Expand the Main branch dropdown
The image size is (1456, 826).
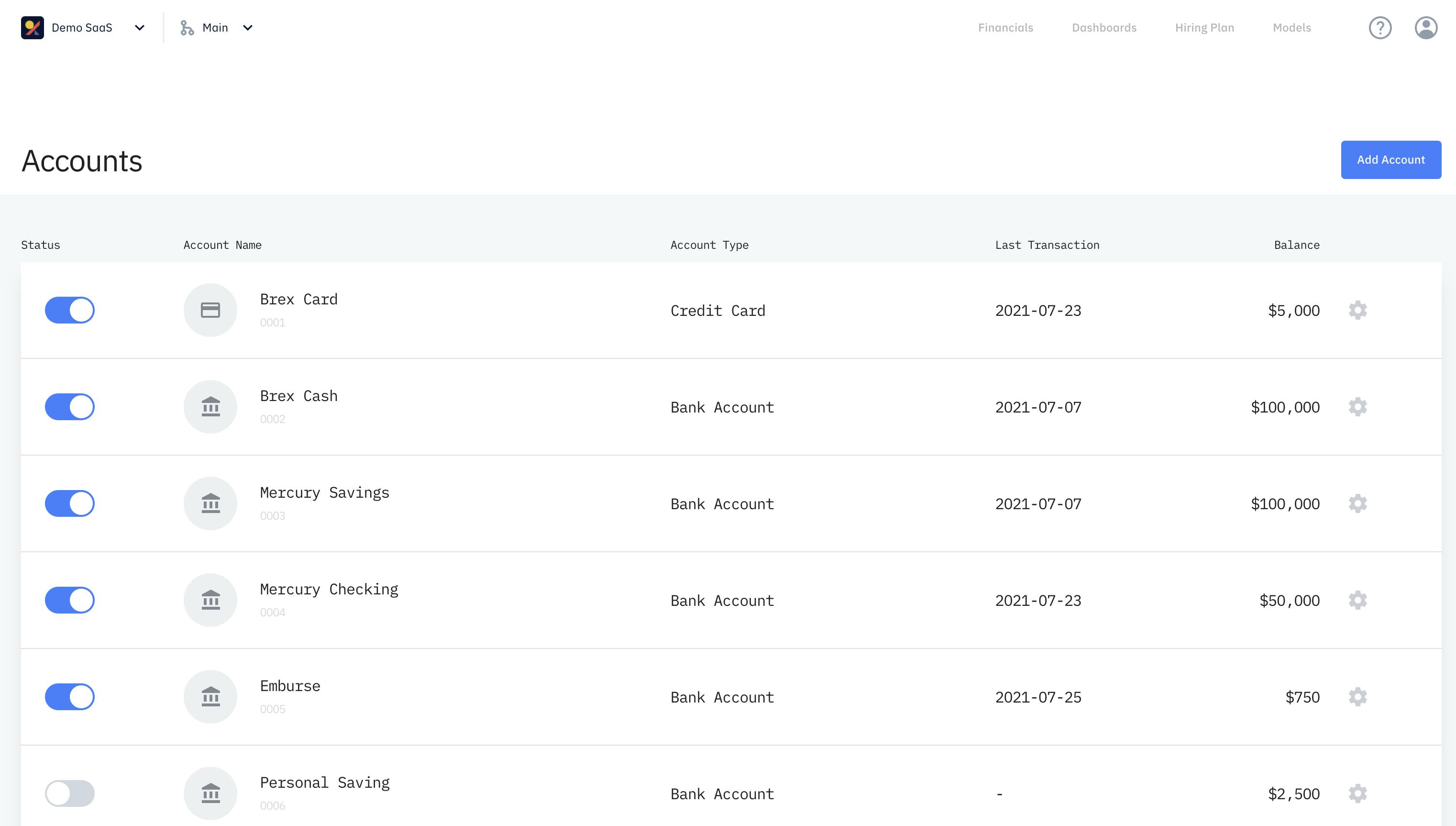(248, 28)
